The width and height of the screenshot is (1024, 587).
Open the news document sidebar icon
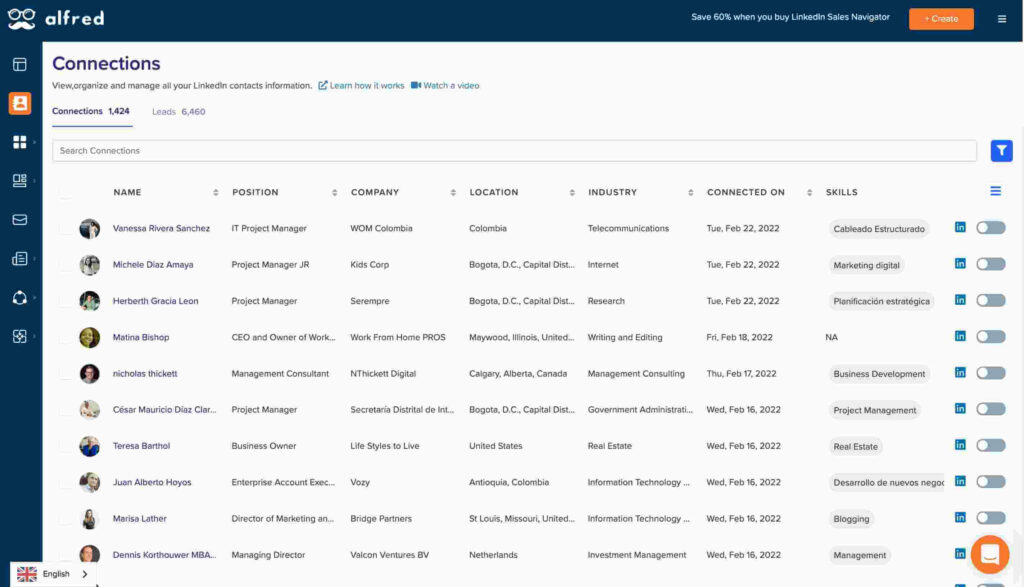click(x=20, y=259)
